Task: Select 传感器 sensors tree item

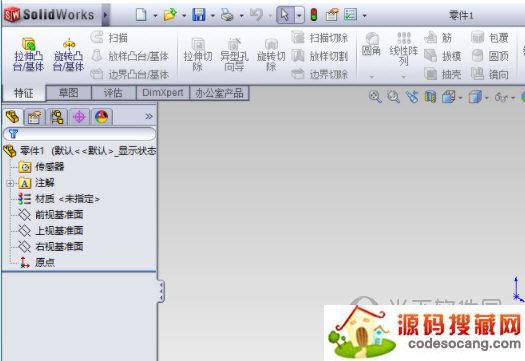Action: (41, 167)
